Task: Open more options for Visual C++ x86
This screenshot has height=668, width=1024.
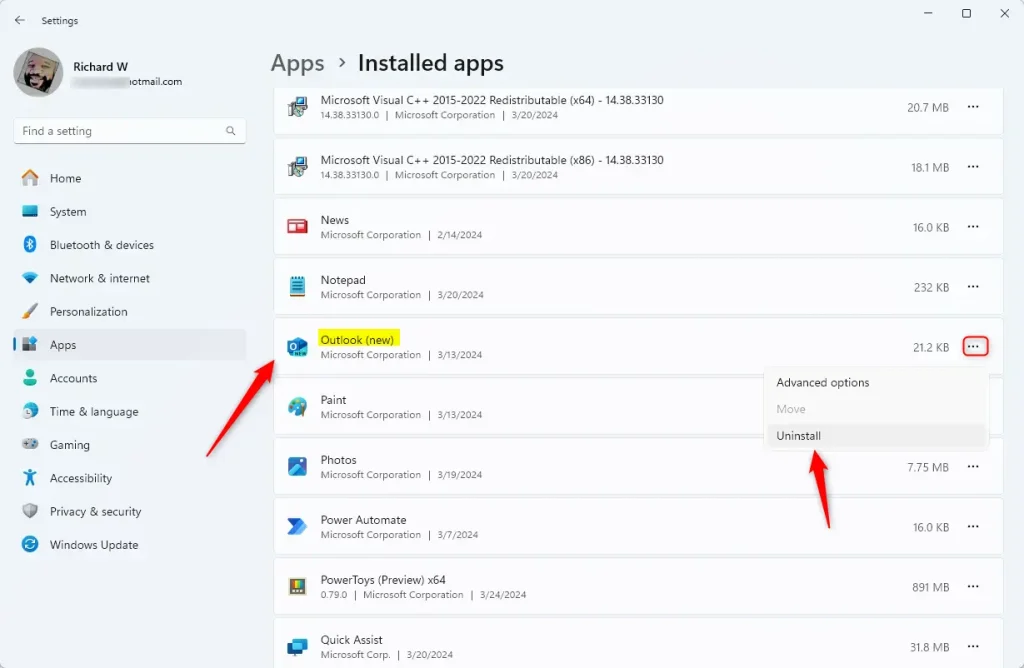Action: pos(973,167)
